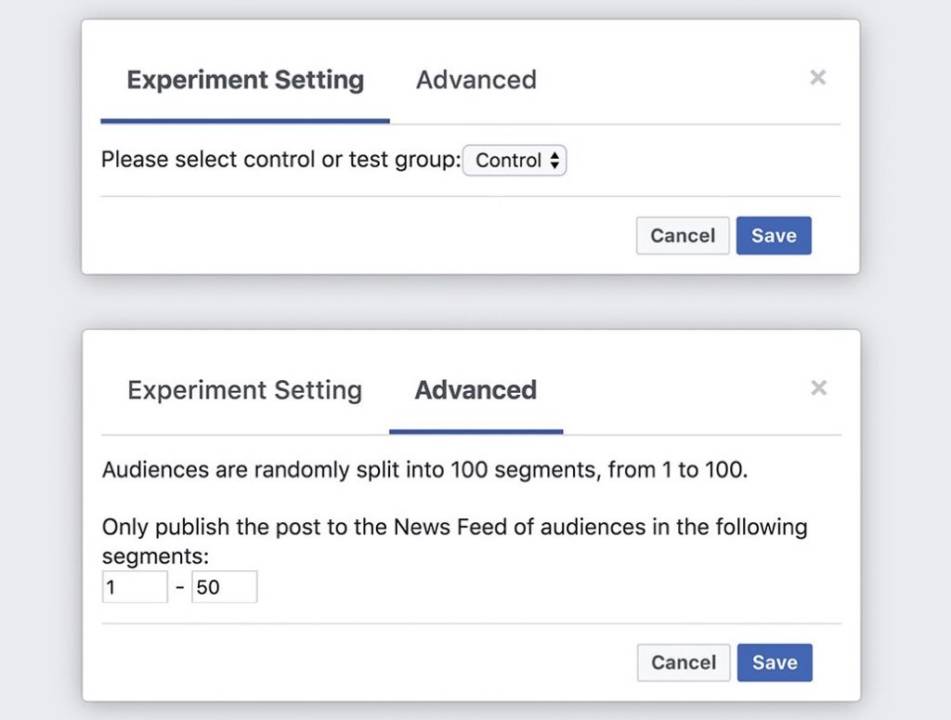Switch to Advanced tab in top dialog
This screenshot has width=951, height=720.
click(x=476, y=80)
